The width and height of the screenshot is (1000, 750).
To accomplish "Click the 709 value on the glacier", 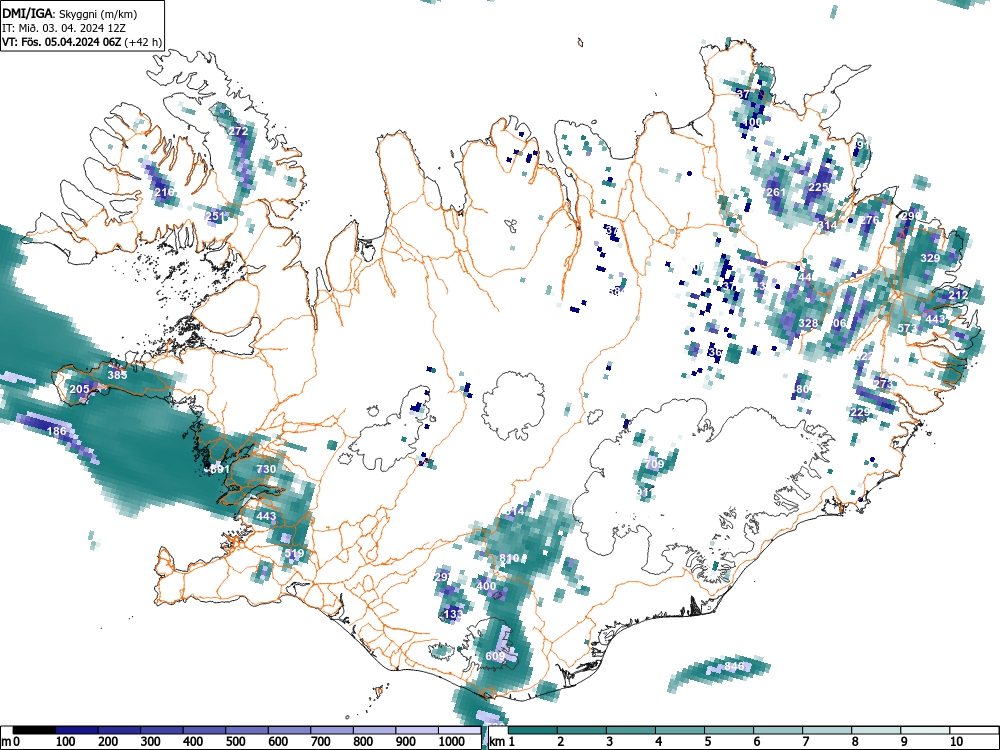I will 654,464.
